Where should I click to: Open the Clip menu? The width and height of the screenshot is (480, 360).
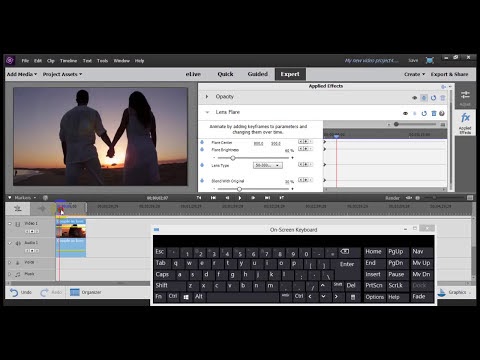pyautogui.click(x=51, y=61)
